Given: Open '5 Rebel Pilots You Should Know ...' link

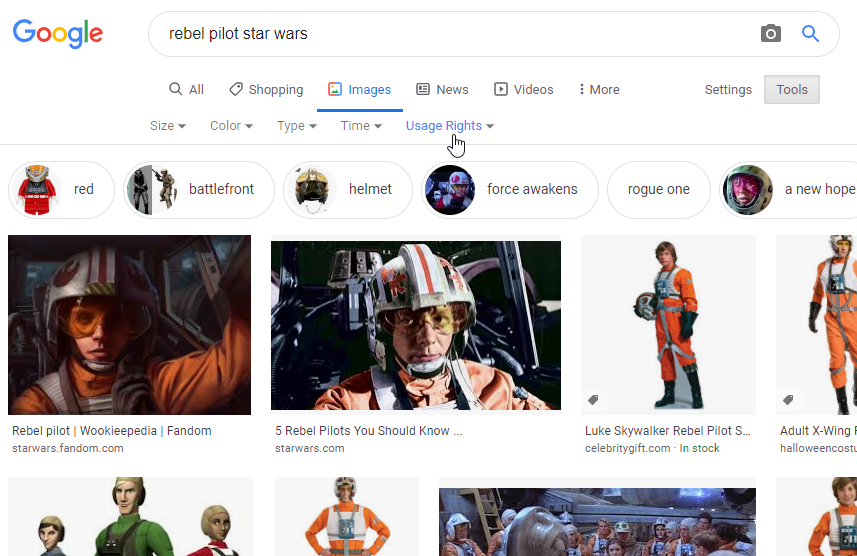Looking at the screenshot, I should (x=368, y=431).
